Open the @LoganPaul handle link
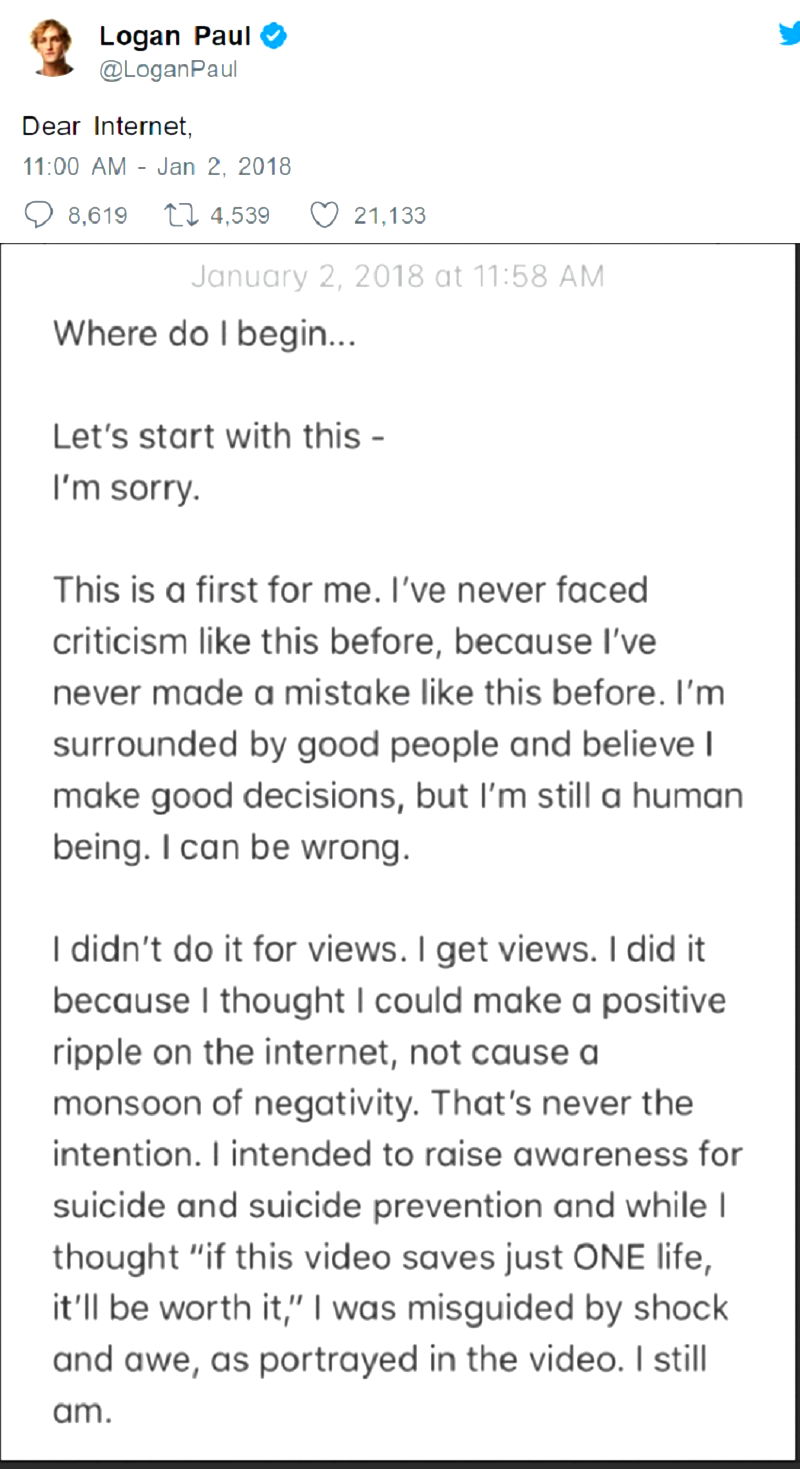Image resolution: width=800 pixels, height=1469 pixels. pyautogui.click(x=168, y=70)
